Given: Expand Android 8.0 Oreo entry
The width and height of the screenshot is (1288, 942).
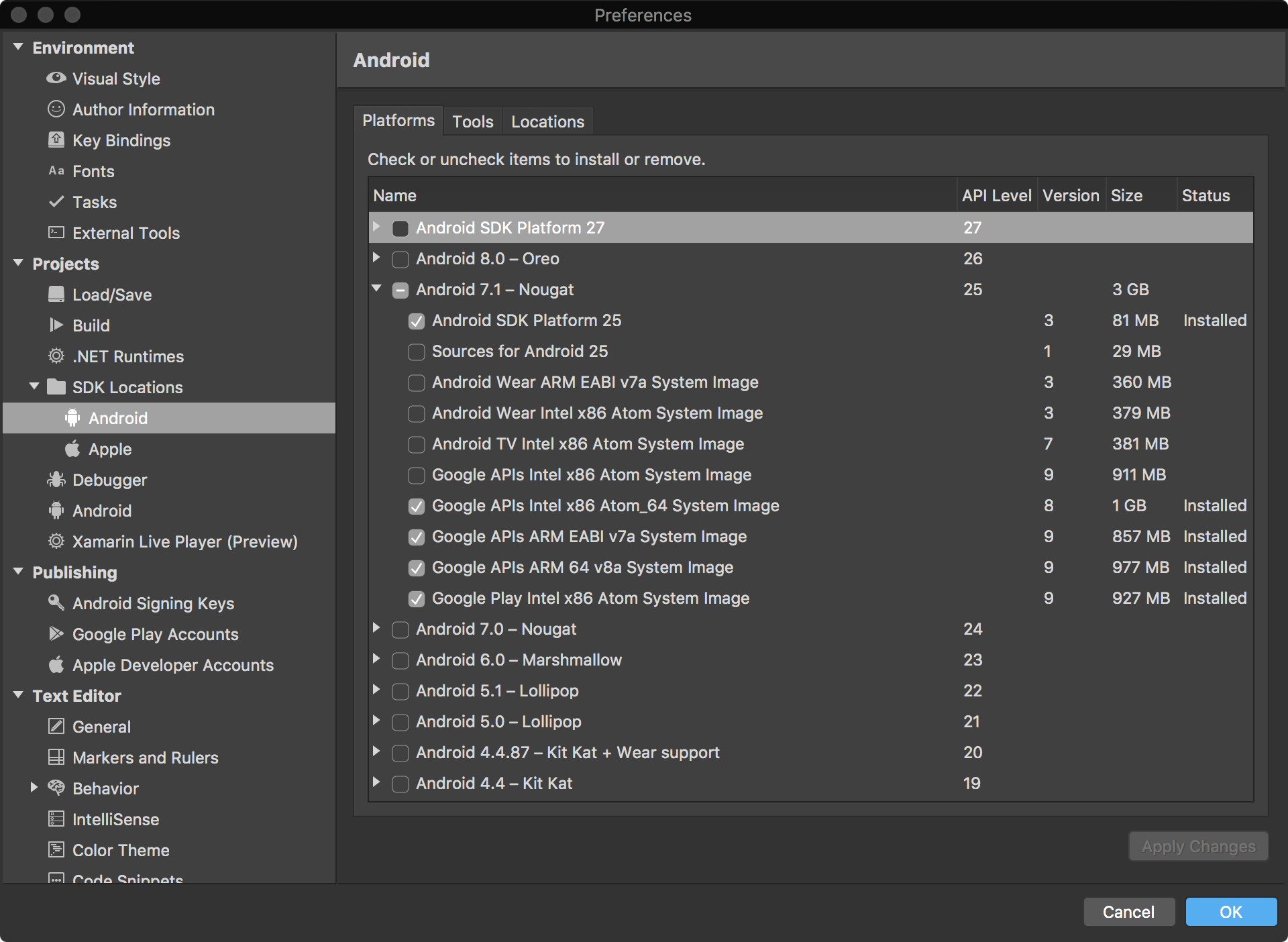Looking at the screenshot, I should coord(376,259).
